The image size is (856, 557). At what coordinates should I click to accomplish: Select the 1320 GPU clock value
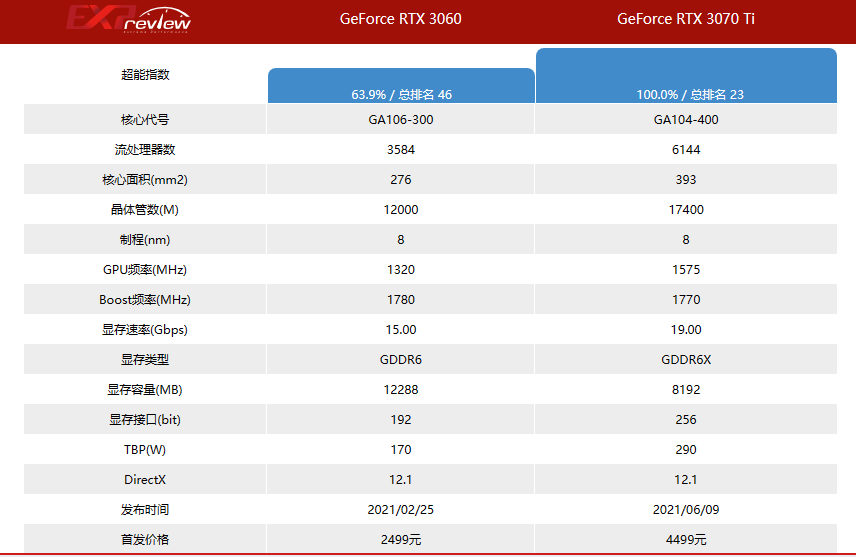point(401,270)
